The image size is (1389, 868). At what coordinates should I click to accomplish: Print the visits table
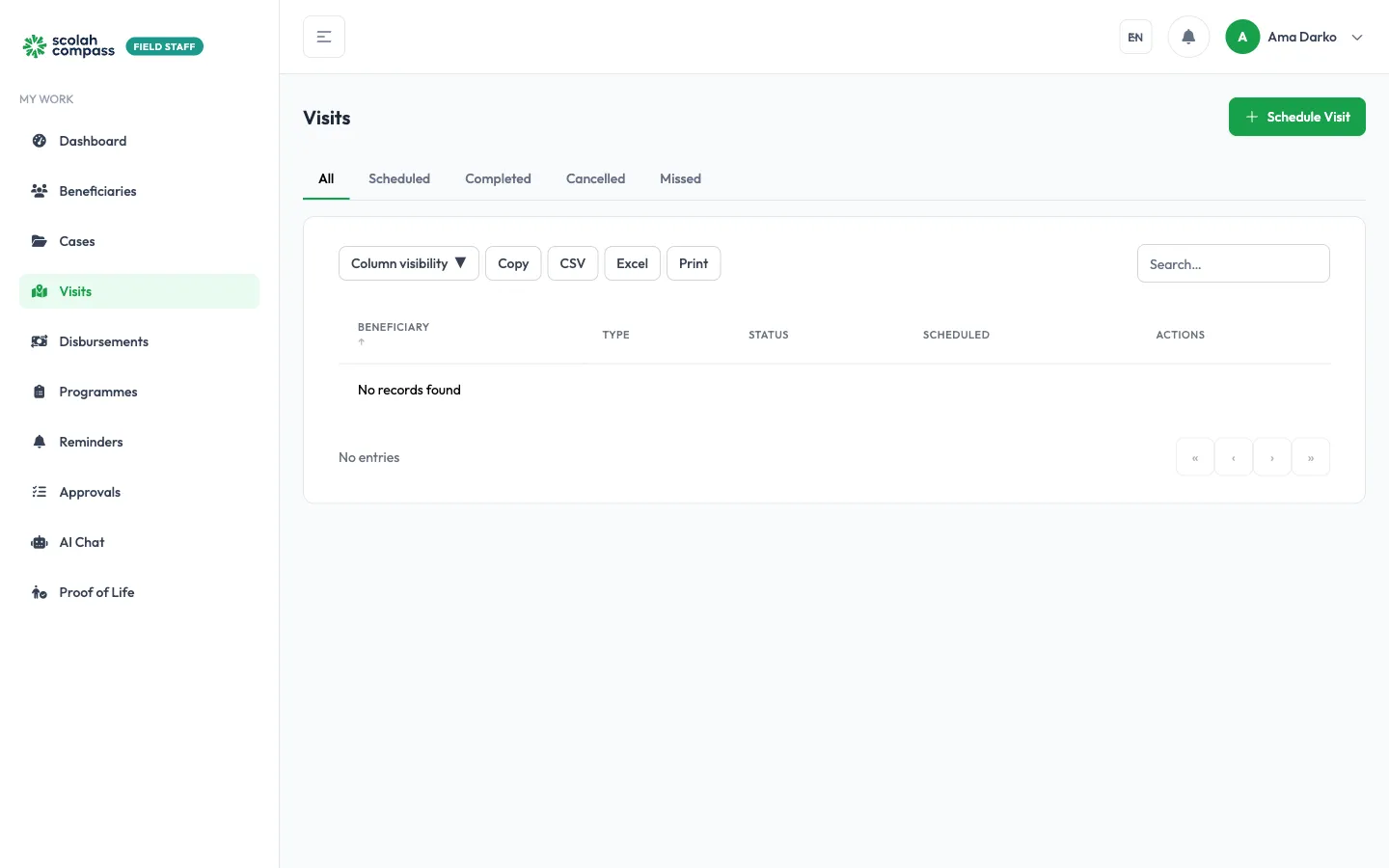tap(694, 263)
